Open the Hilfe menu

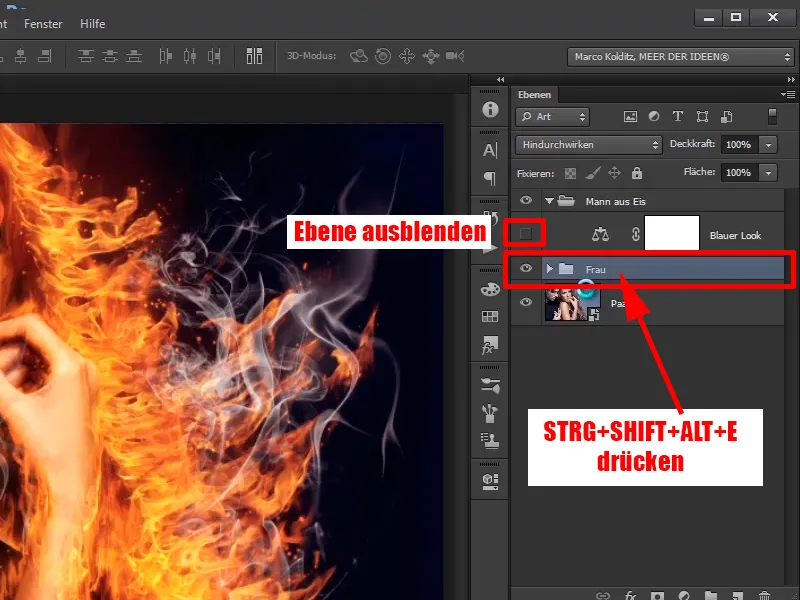pos(92,24)
